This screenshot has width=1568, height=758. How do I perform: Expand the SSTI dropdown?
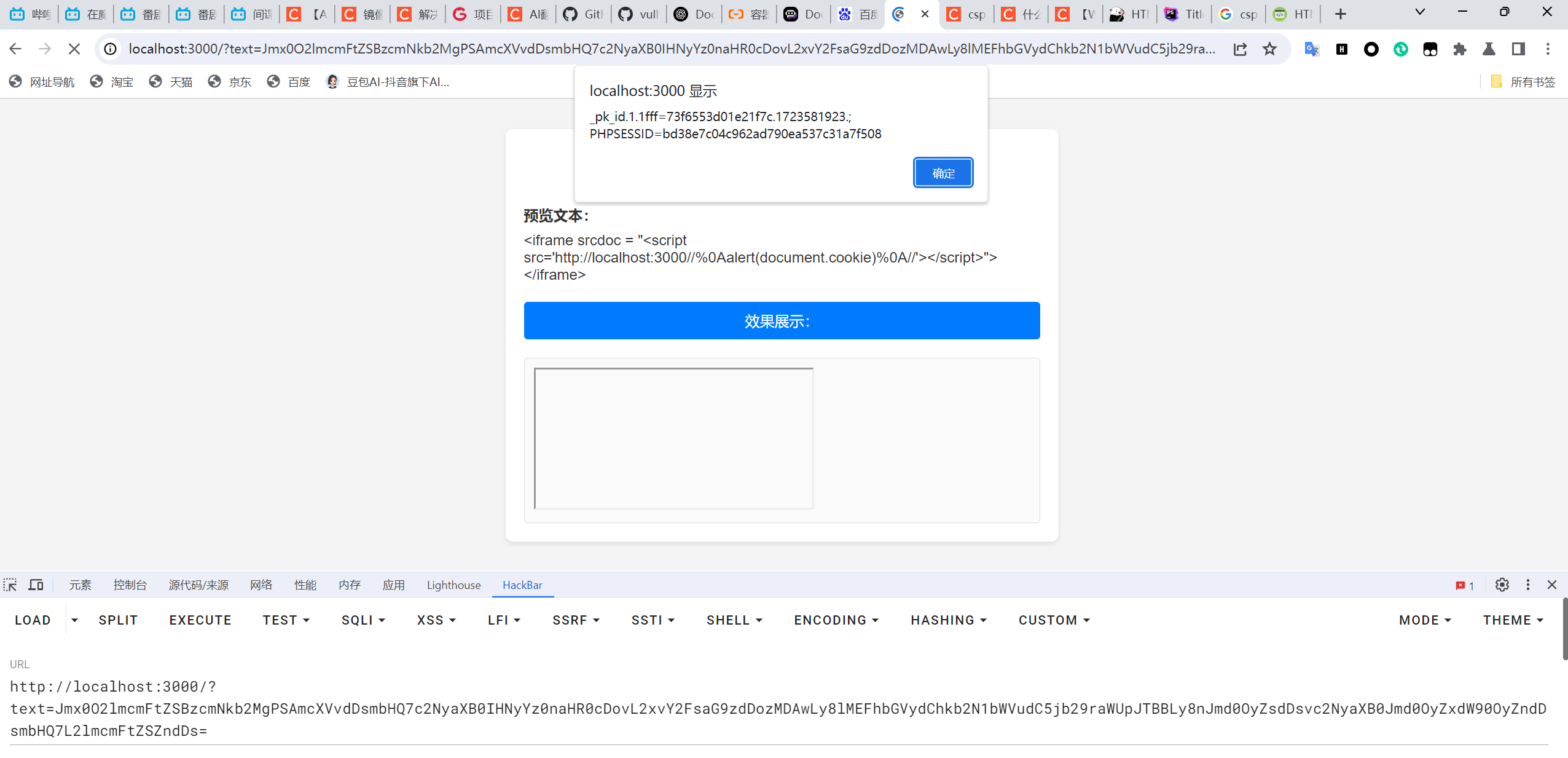point(653,620)
